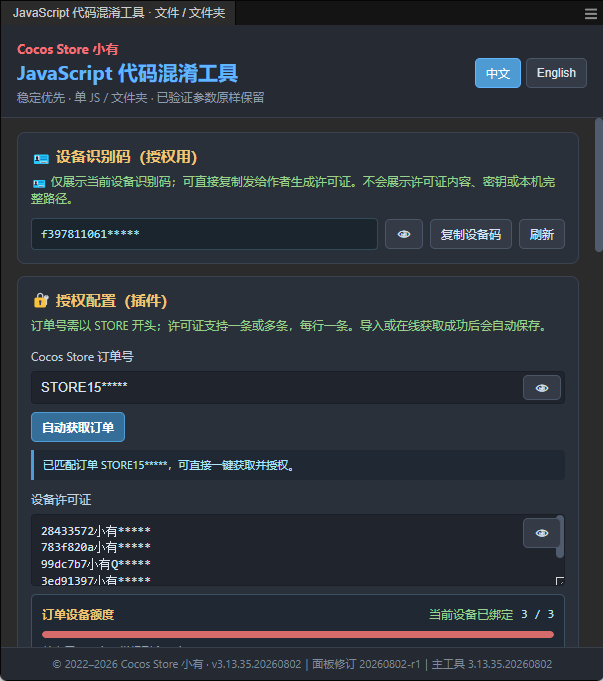The image size is (603, 681).
Task: Click the license text area resize handle
Action: pyautogui.click(x=560, y=581)
